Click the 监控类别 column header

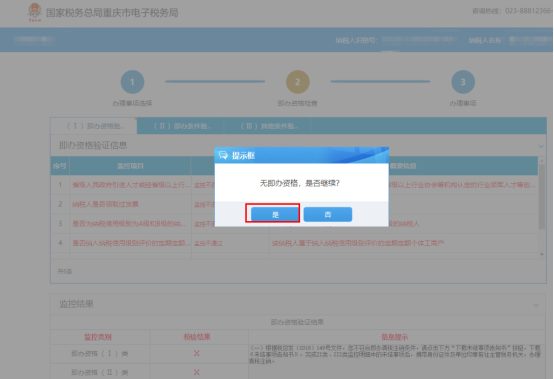pyautogui.click(x=98, y=337)
